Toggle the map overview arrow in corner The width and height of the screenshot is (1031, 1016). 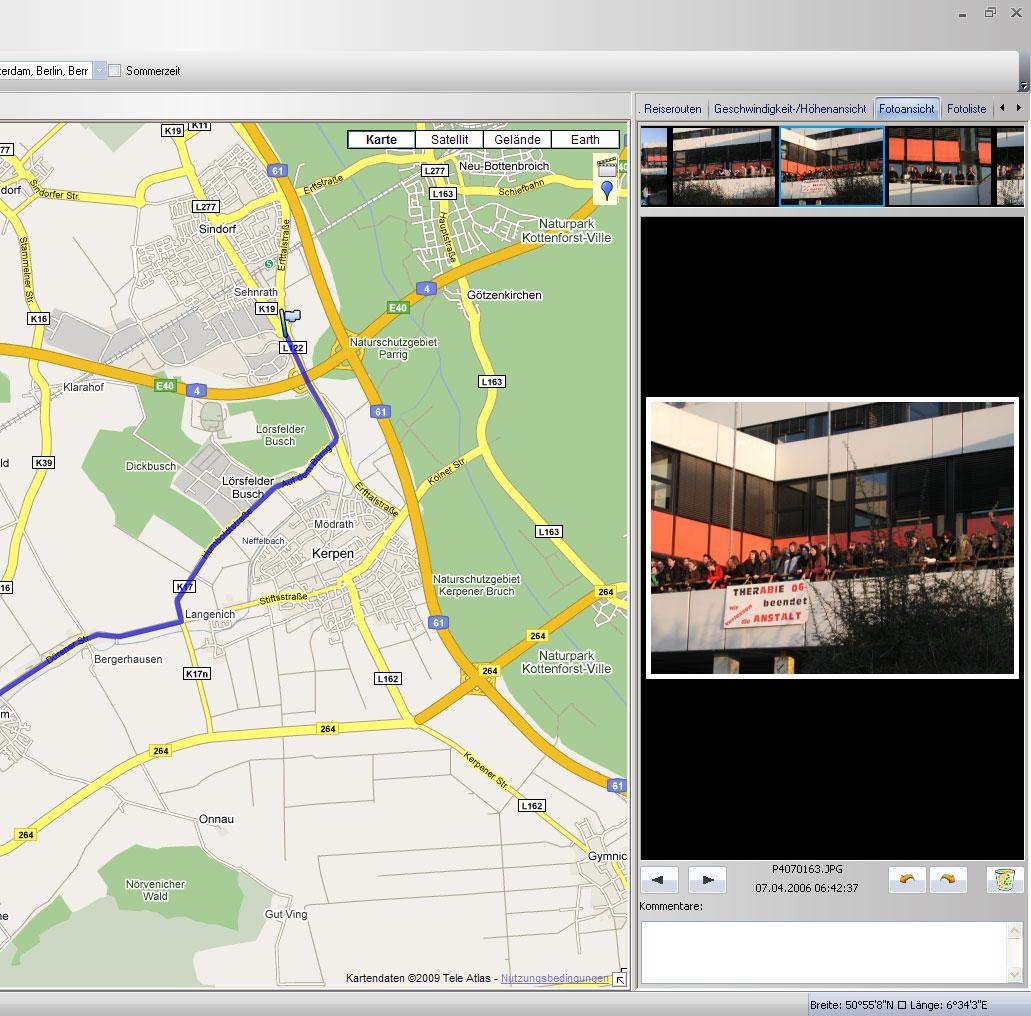(x=620, y=980)
